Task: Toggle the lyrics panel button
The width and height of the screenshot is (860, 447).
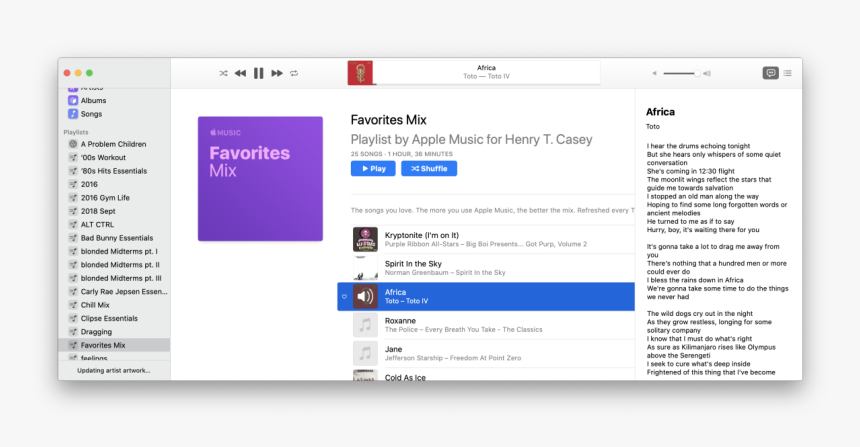Action: 770,73
